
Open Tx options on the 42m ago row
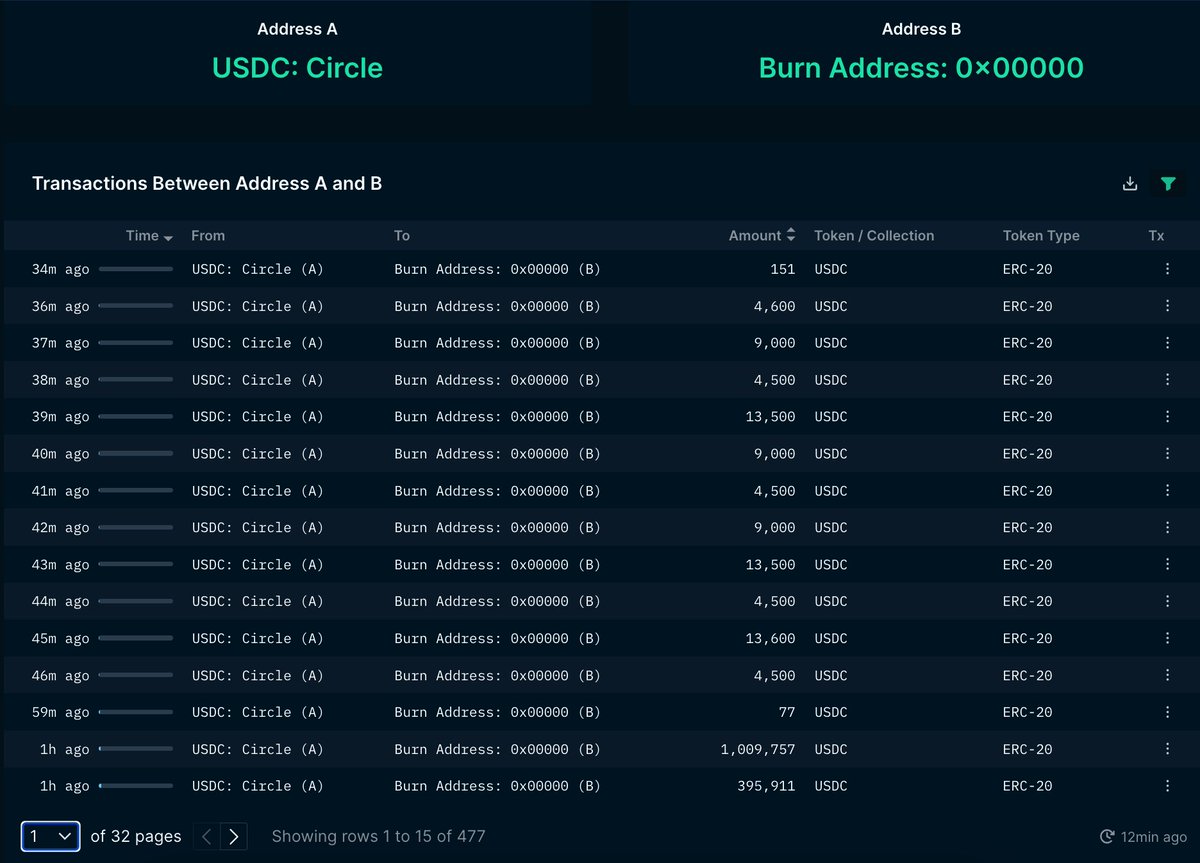tap(1167, 528)
